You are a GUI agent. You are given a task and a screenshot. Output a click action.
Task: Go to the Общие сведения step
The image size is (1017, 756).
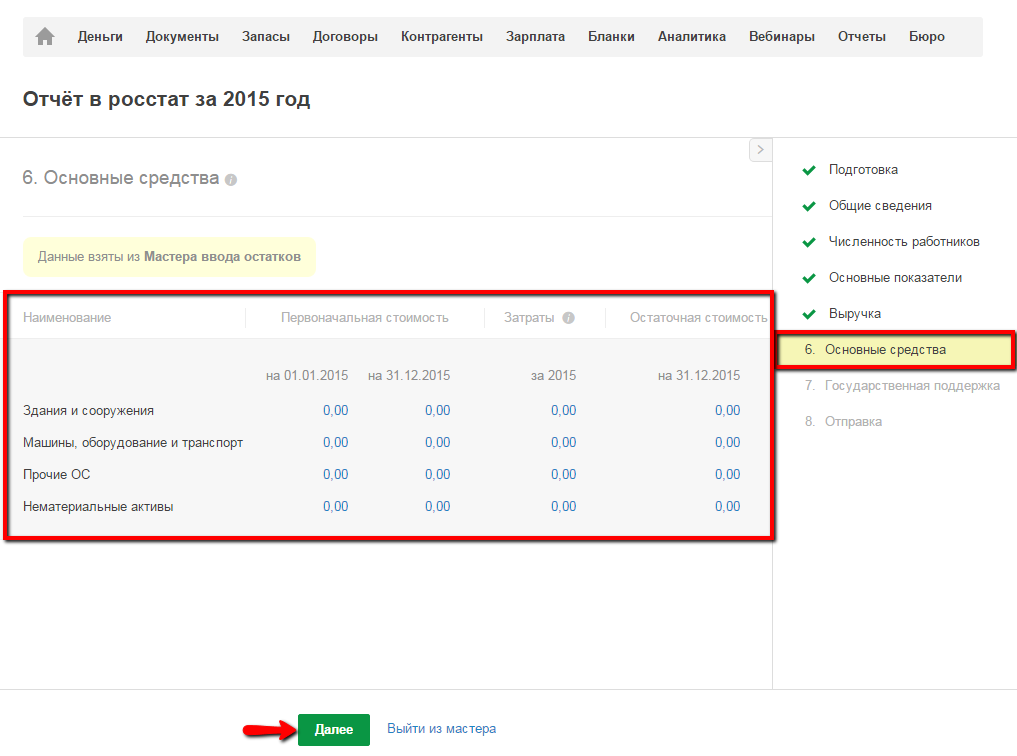point(880,206)
